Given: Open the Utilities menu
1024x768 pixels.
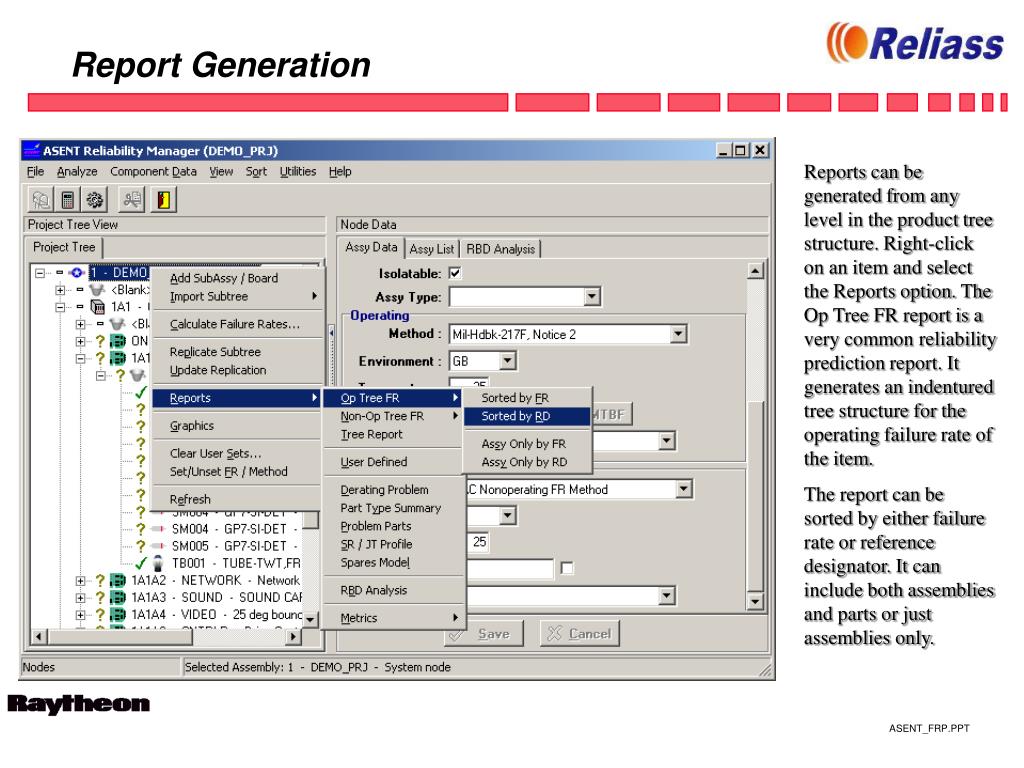Looking at the screenshot, I should (x=298, y=171).
